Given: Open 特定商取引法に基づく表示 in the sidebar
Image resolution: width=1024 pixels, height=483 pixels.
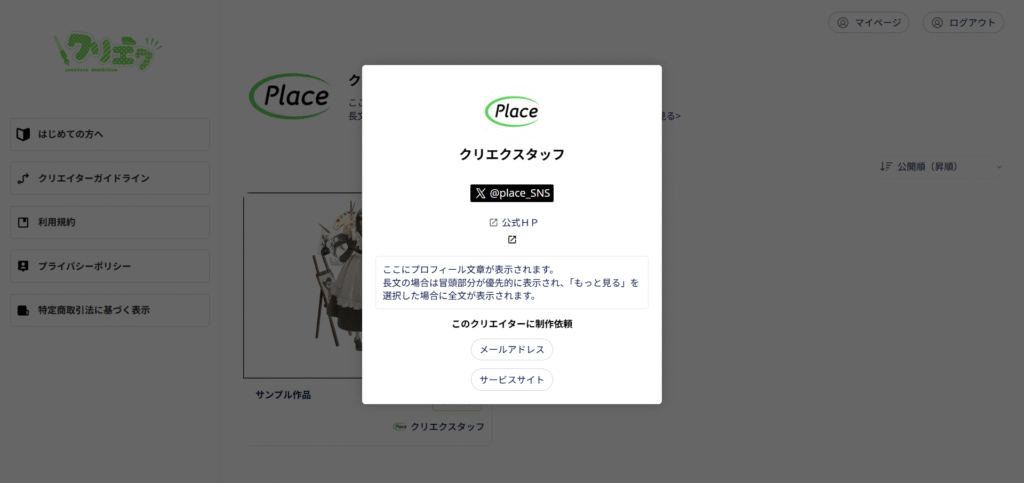Looking at the screenshot, I should click(x=110, y=310).
